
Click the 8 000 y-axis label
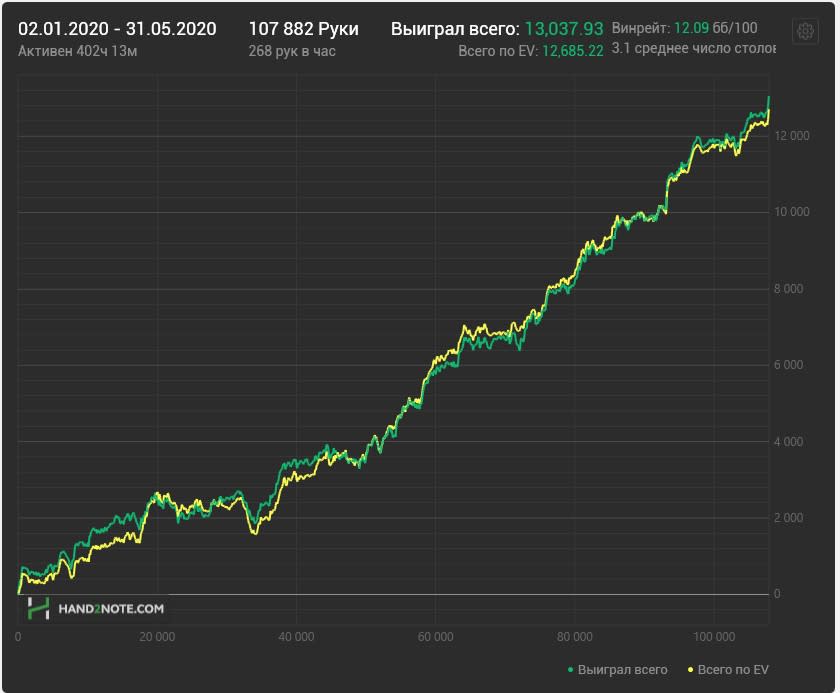pyautogui.click(x=788, y=289)
